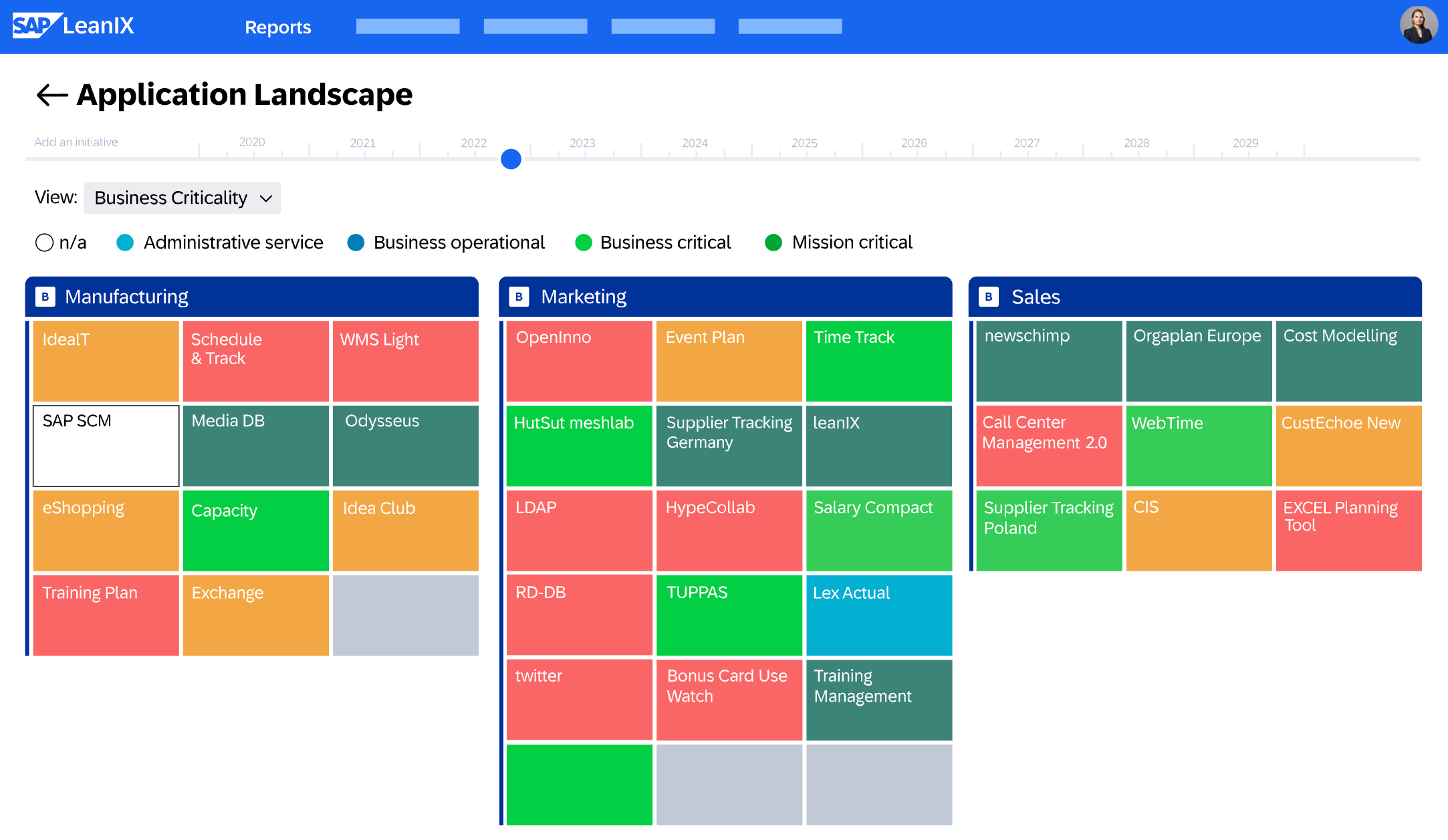Screen dimensions: 1448x840
Task: Open the leanIX tile
Action: coord(878,446)
